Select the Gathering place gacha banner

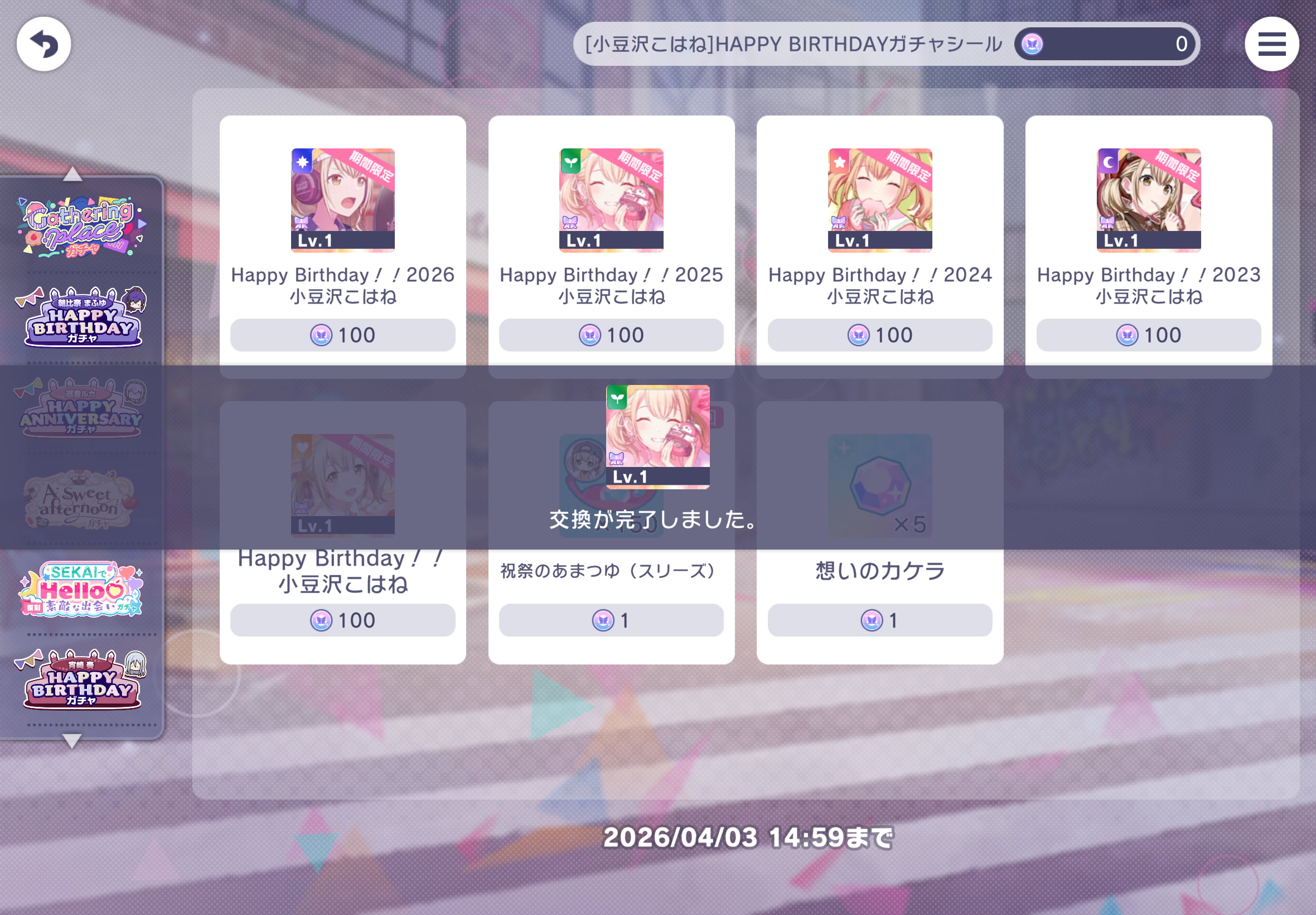click(81, 227)
